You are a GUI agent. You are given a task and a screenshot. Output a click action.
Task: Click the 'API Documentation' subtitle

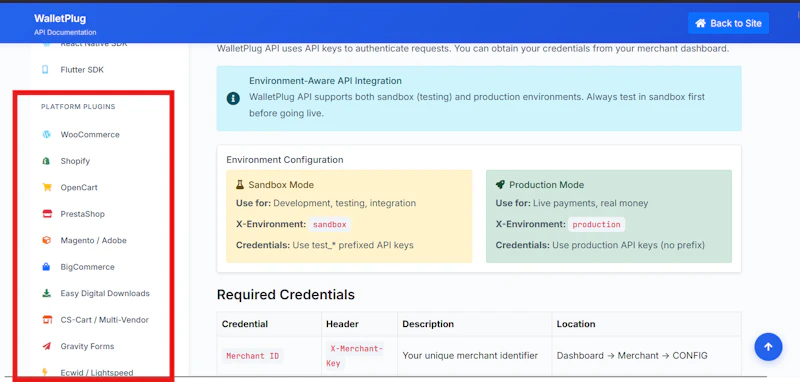coord(65,33)
